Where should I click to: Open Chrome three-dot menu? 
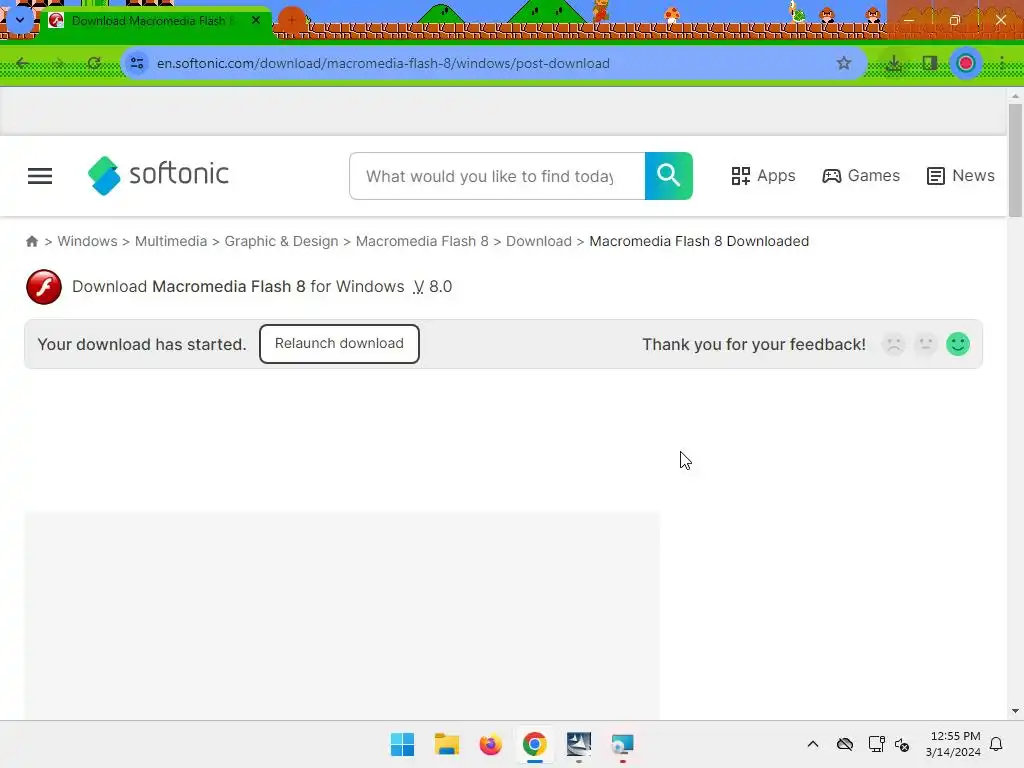tap(1002, 63)
